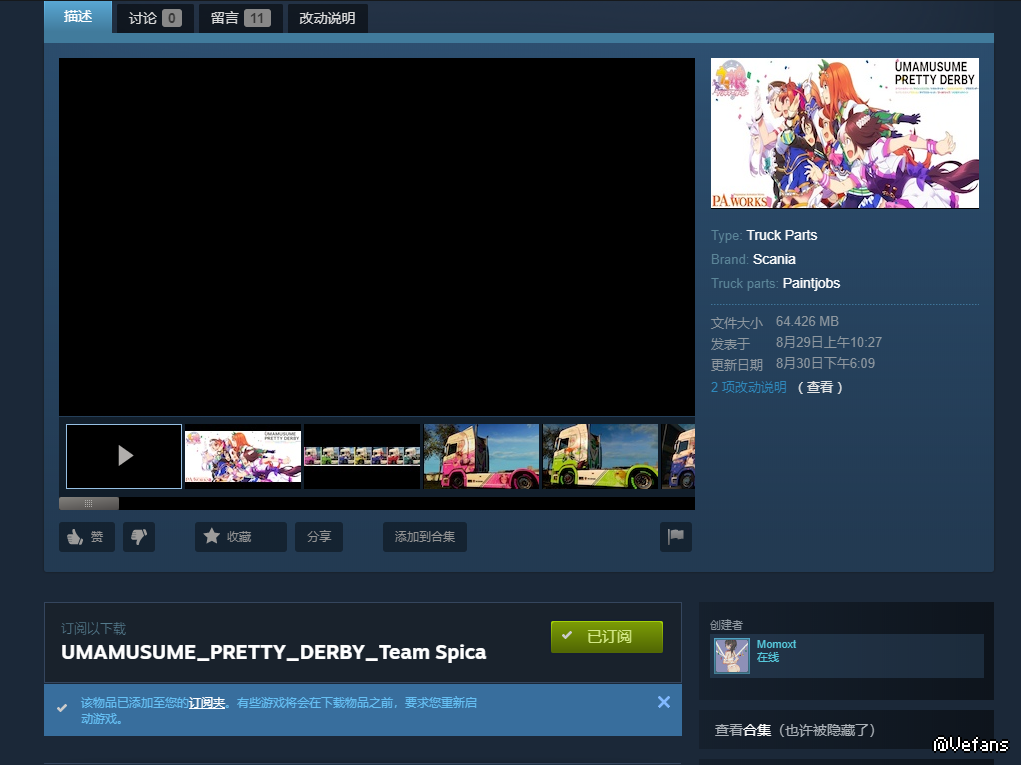Click the thumbs-up 赞 button
Image resolution: width=1021 pixels, height=765 pixels.
coord(87,537)
